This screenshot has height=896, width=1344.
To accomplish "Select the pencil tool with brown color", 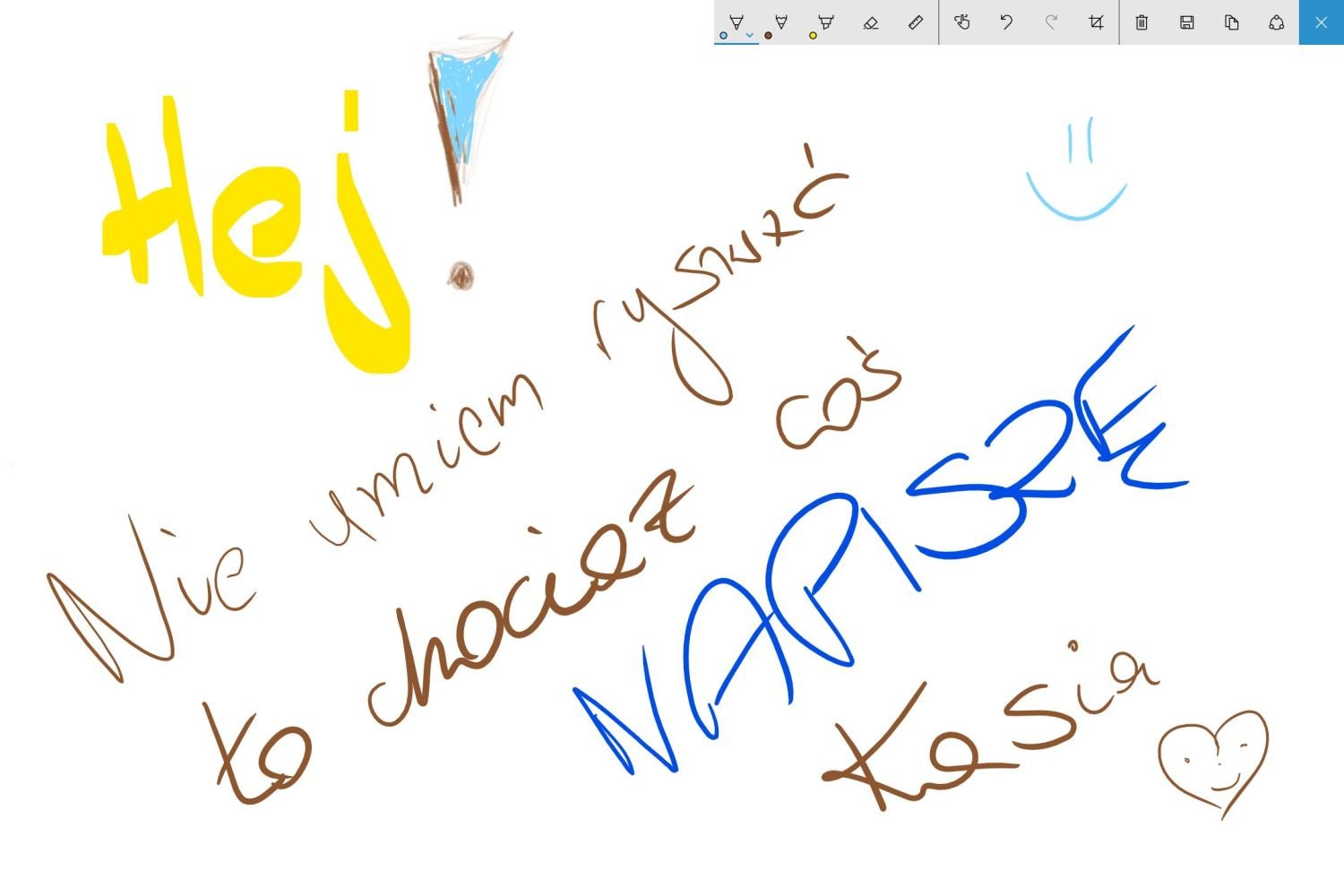I will 780,22.
